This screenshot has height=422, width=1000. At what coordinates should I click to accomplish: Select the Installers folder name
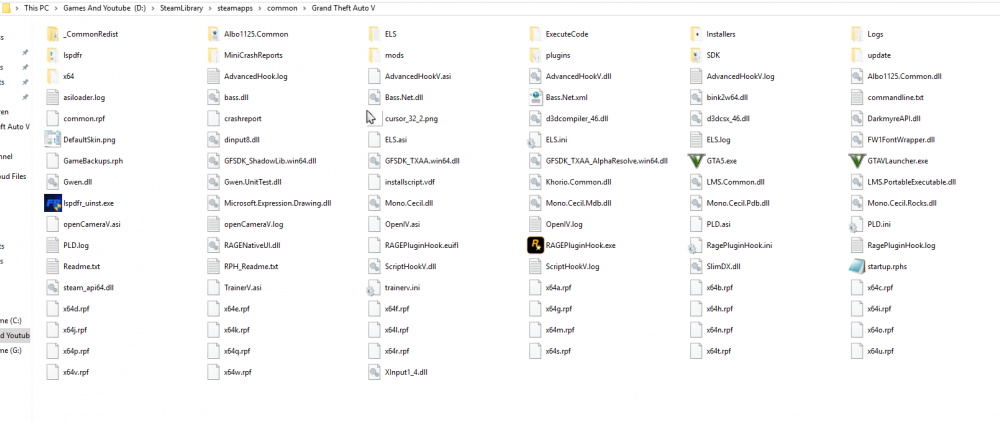[x=721, y=34]
